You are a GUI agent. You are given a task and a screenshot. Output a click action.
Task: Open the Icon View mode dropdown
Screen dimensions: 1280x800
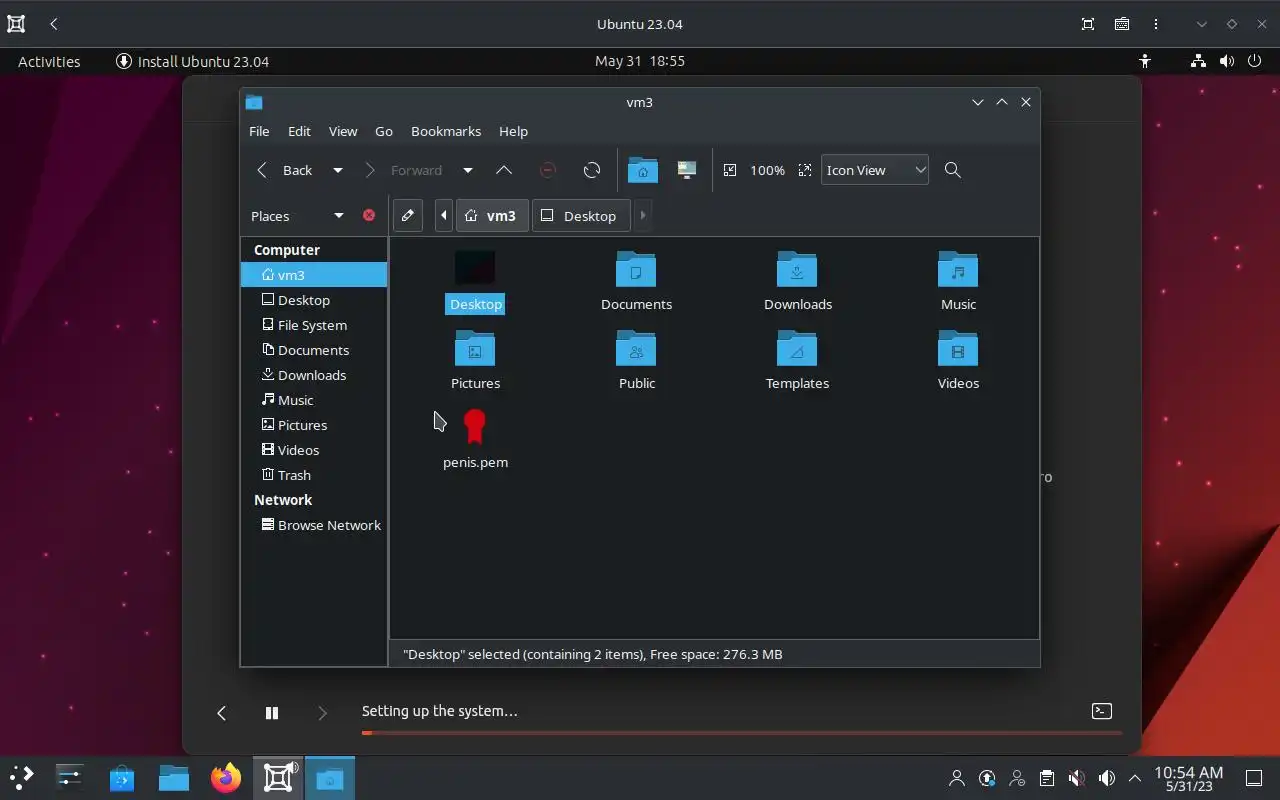875,170
